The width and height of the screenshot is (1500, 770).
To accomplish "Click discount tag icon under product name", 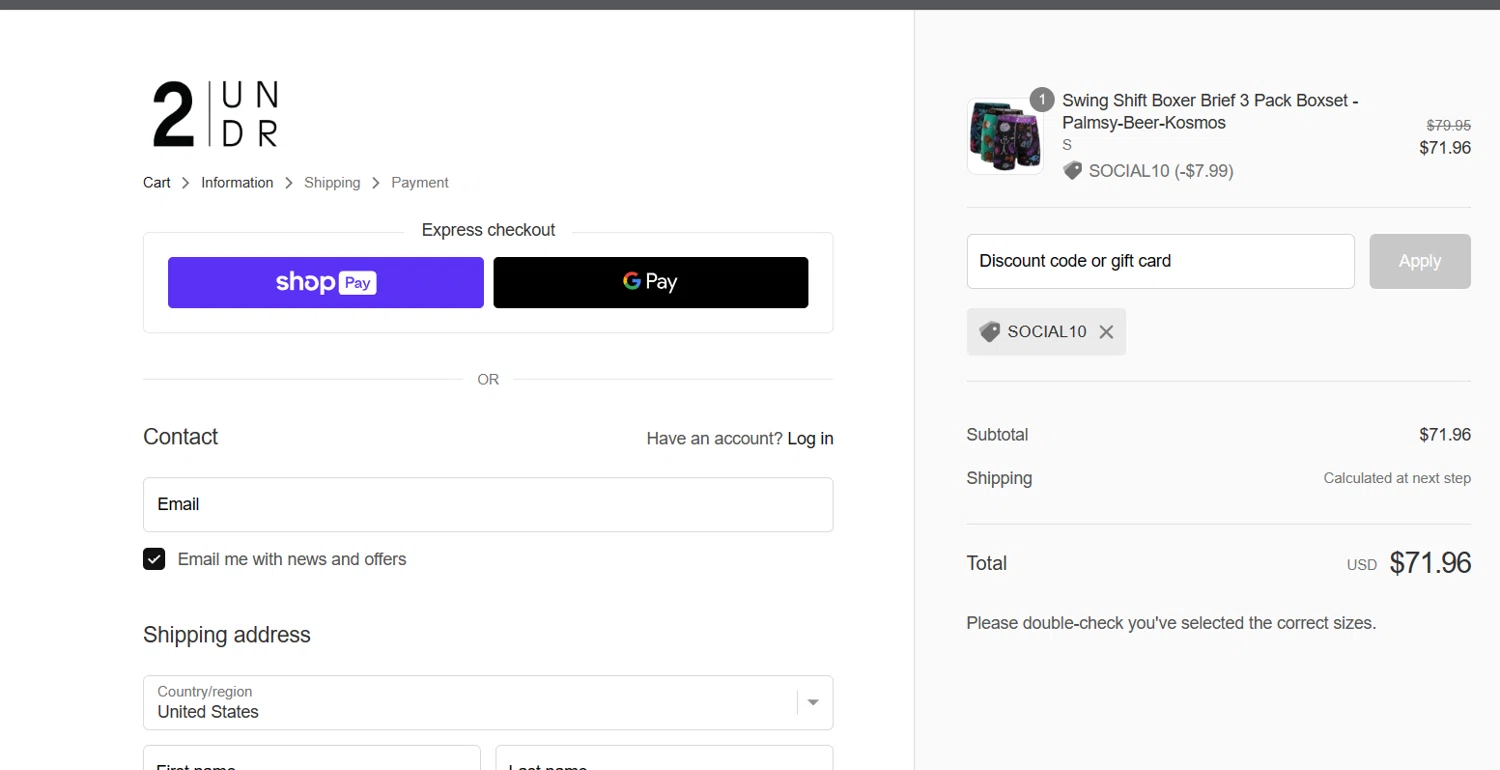I will tap(1072, 171).
